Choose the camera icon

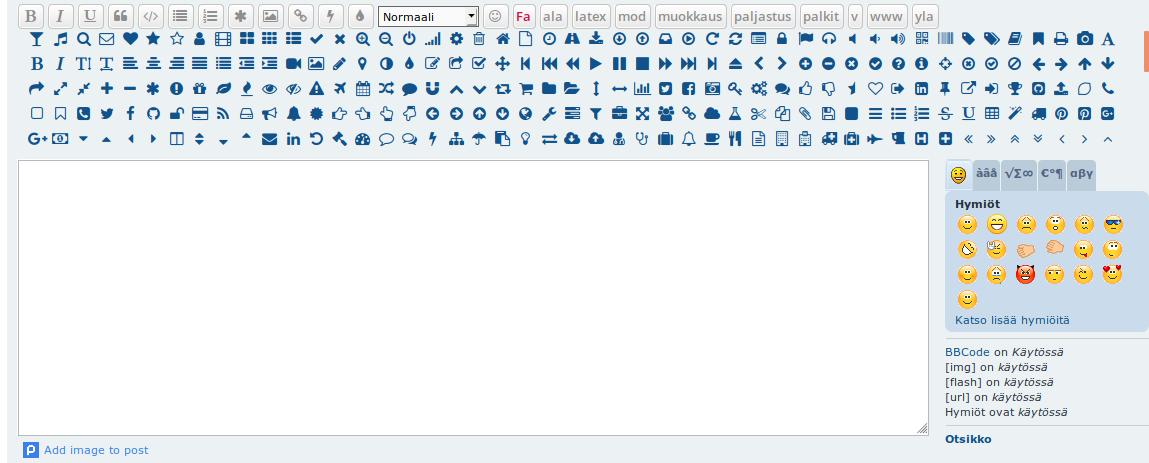1085,40
